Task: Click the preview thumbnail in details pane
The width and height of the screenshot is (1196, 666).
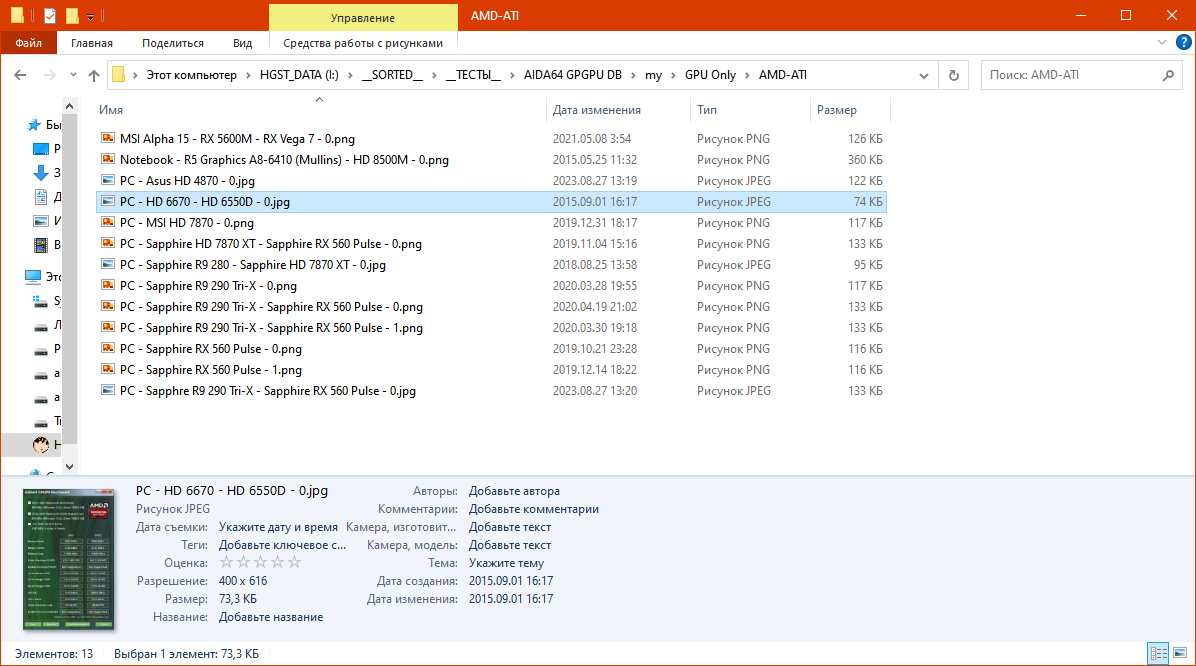Action: [69, 559]
